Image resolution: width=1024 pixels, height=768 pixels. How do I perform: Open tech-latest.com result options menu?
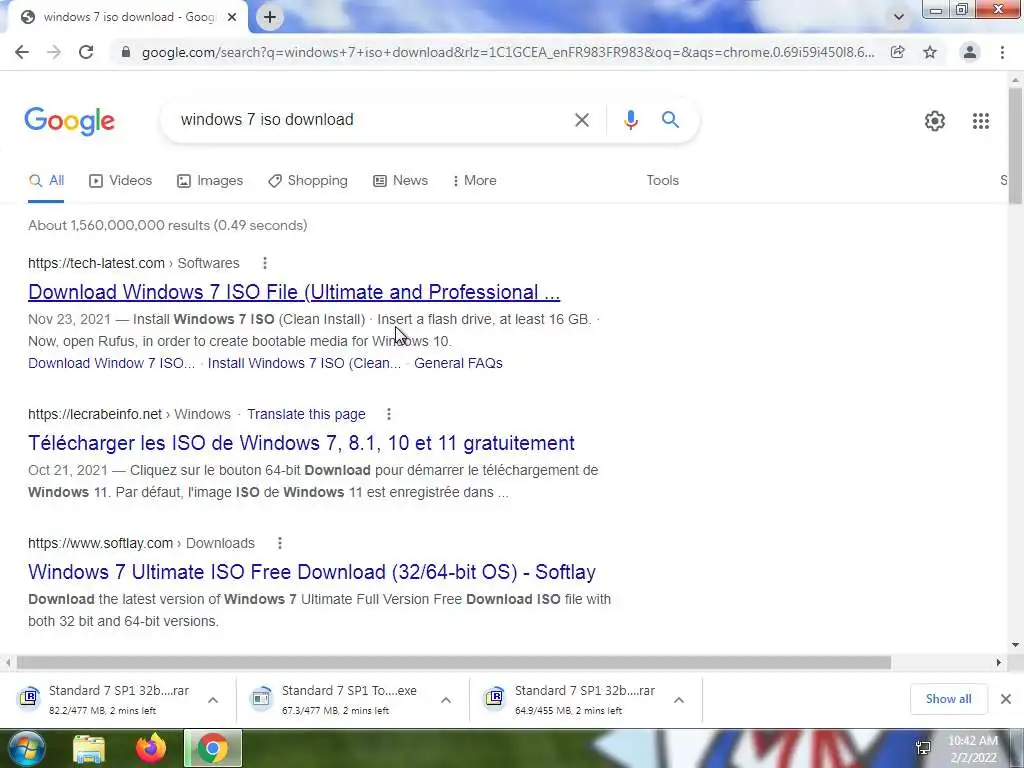click(x=264, y=263)
